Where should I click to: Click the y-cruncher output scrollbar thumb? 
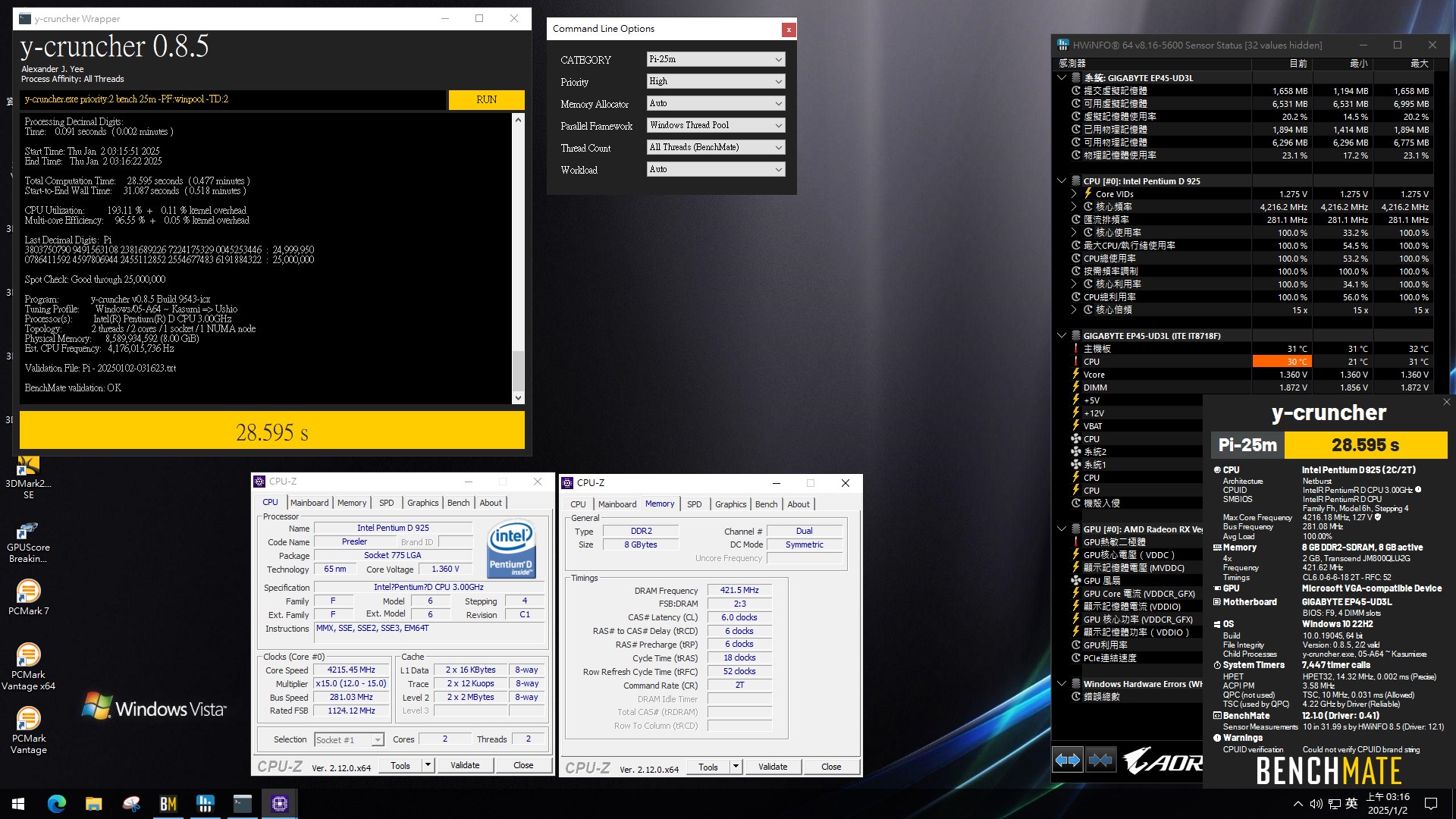(x=518, y=371)
